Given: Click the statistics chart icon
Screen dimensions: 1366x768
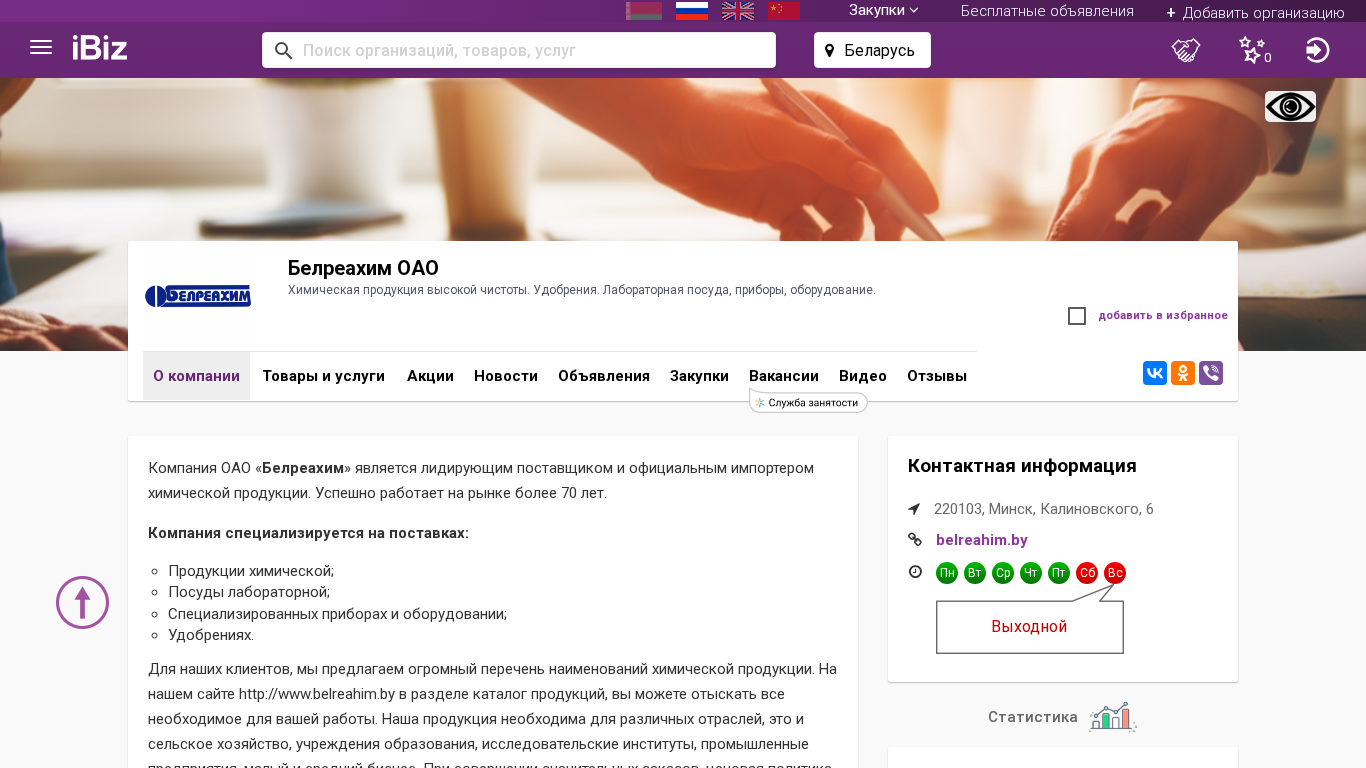Looking at the screenshot, I should (x=1113, y=717).
